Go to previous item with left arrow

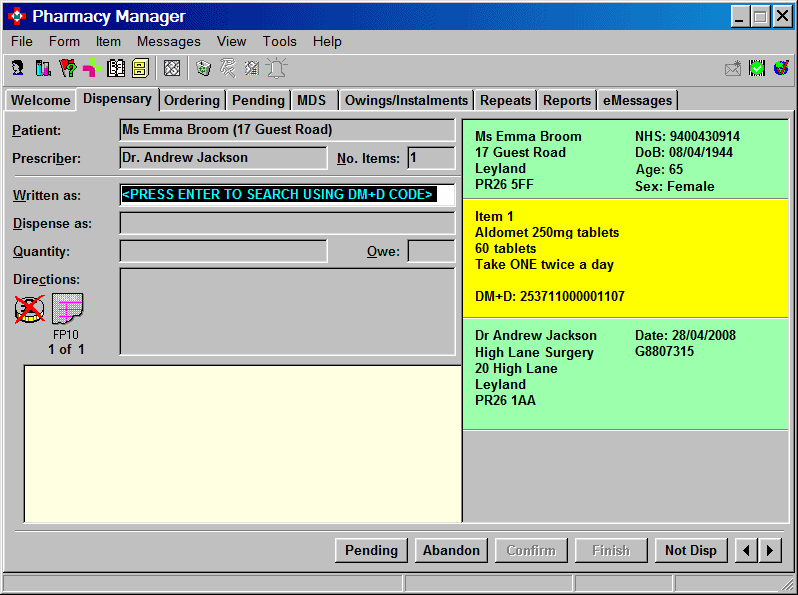coord(746,550)
